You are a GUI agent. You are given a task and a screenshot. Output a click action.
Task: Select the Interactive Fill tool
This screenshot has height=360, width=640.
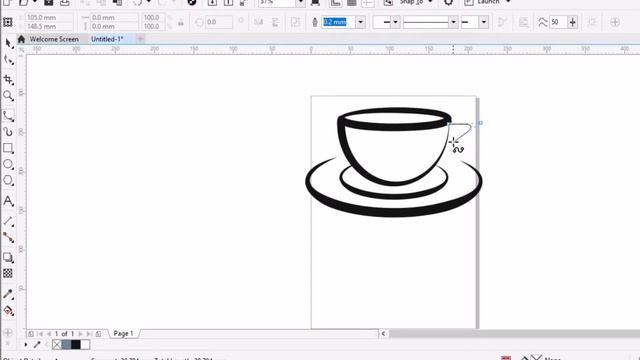click(8, 311)
